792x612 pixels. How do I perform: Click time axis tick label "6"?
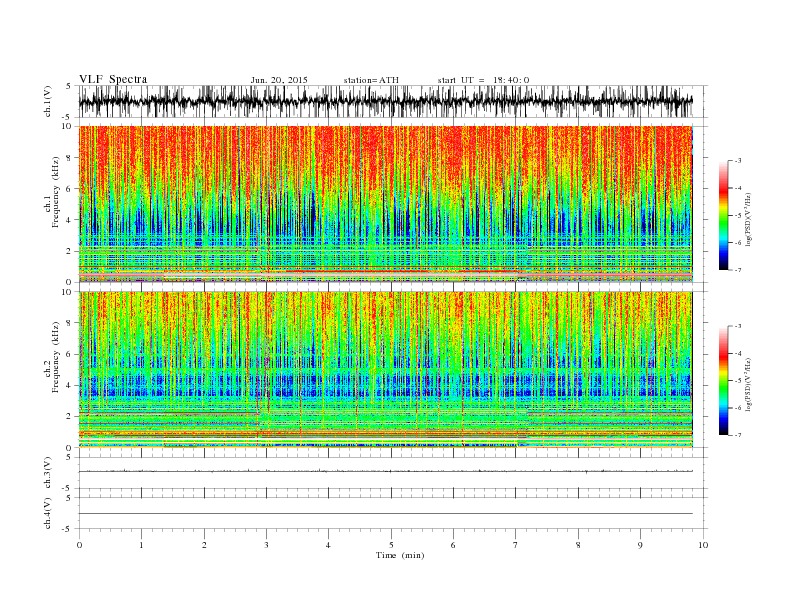point(453,545)
